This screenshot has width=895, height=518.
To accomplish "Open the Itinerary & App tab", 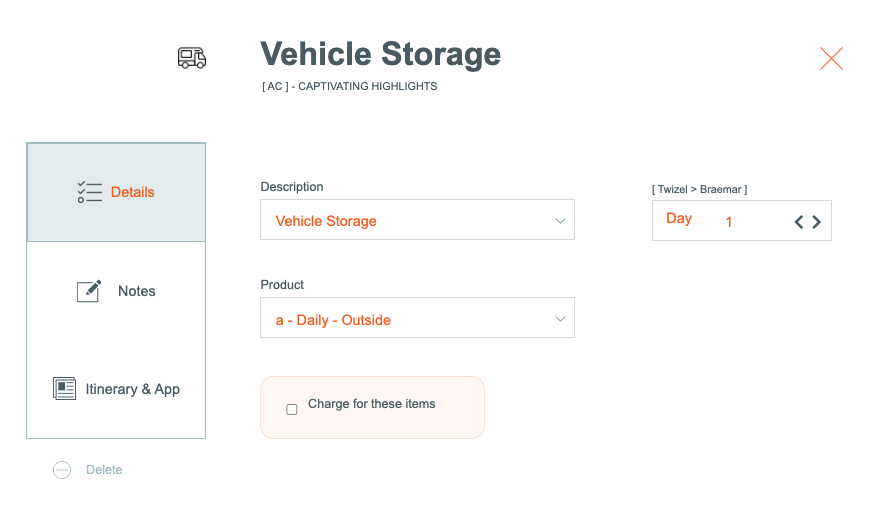I will pyautogui.click(x=133, y=389).
